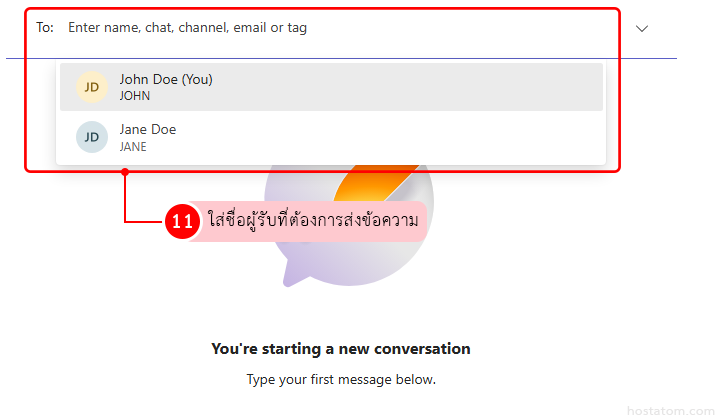Click the JANE username subtitle

pyautogui.click(x=133, y=147)
